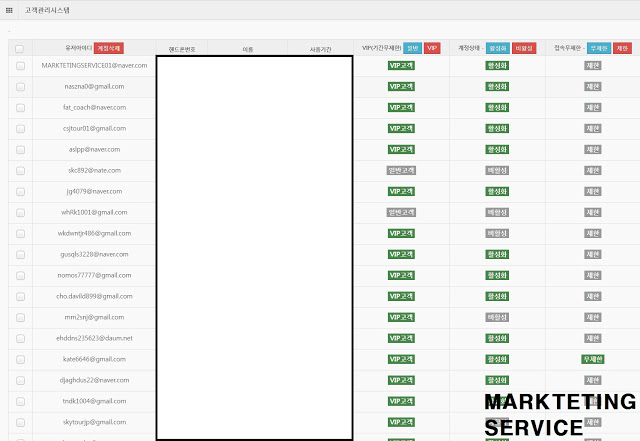Select the checkbox for fat_coach@naver.com row
The width and height of the screenshot is (640, 441).
tap(20, 107)
